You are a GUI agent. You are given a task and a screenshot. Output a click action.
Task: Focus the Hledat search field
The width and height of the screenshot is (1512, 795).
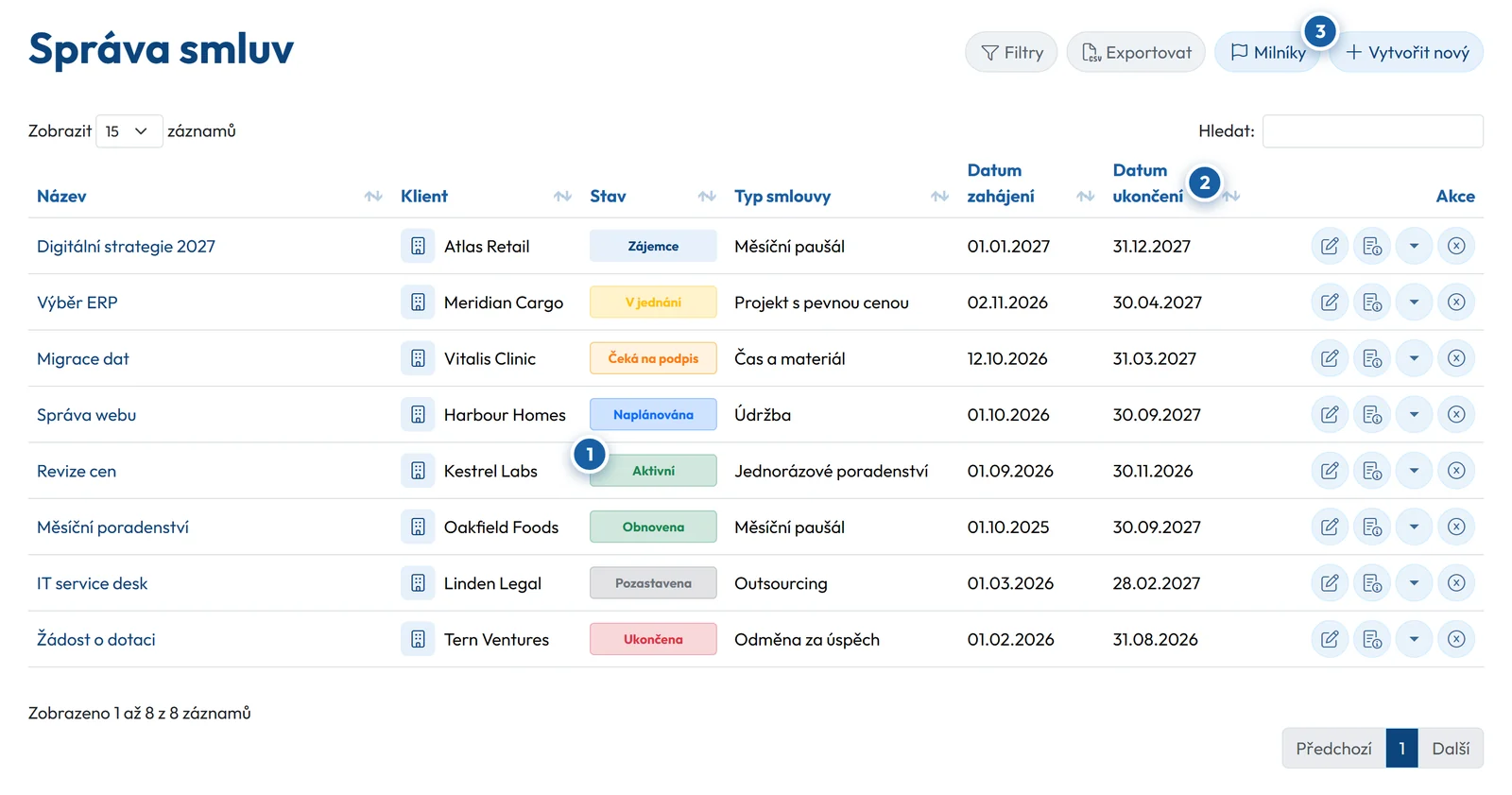point(1373,131)
